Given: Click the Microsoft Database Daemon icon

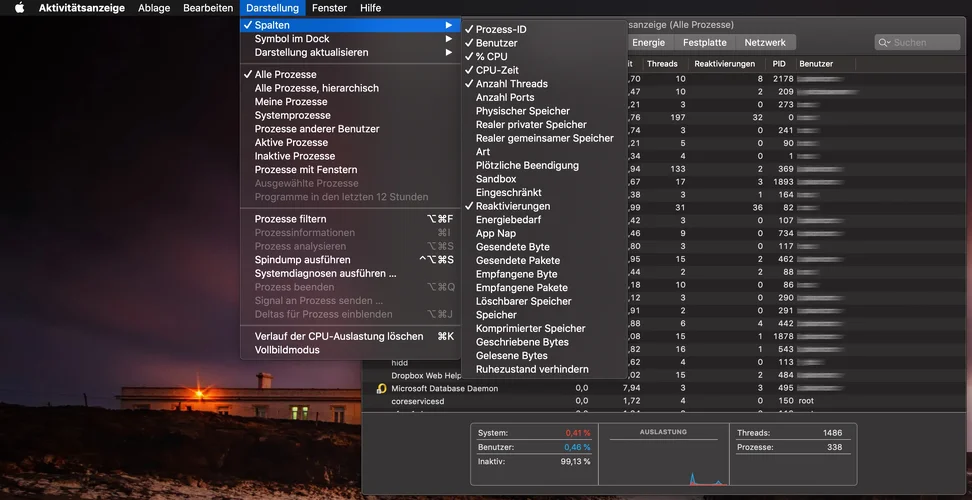Looking at the screenshot, I should pos(381,388).
